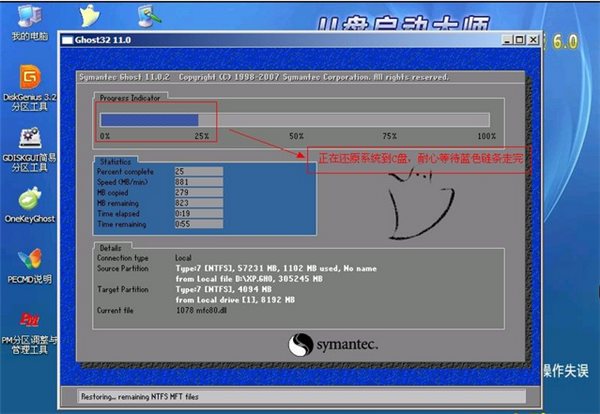Select the Speed value 881

pyautogui.click(x=199, y=182)
